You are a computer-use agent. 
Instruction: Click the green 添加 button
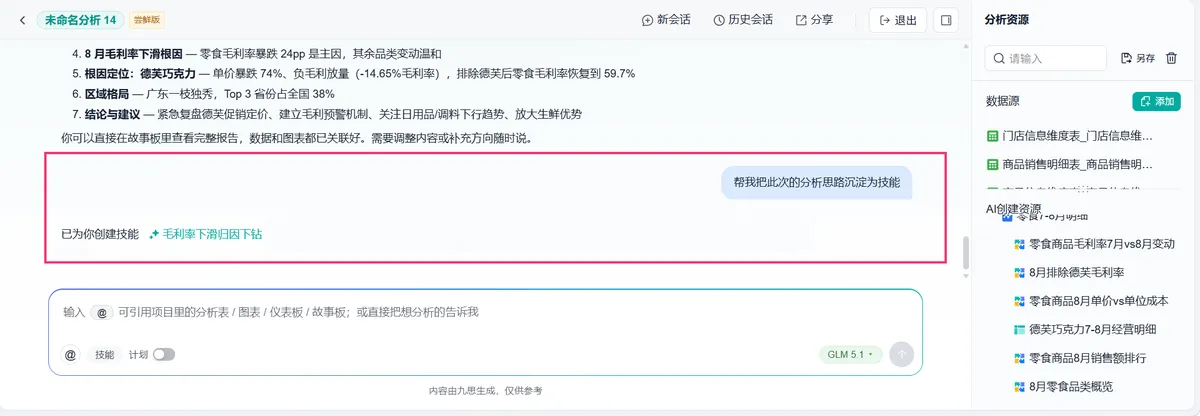pyautogui.click(x=1156, y=101)
